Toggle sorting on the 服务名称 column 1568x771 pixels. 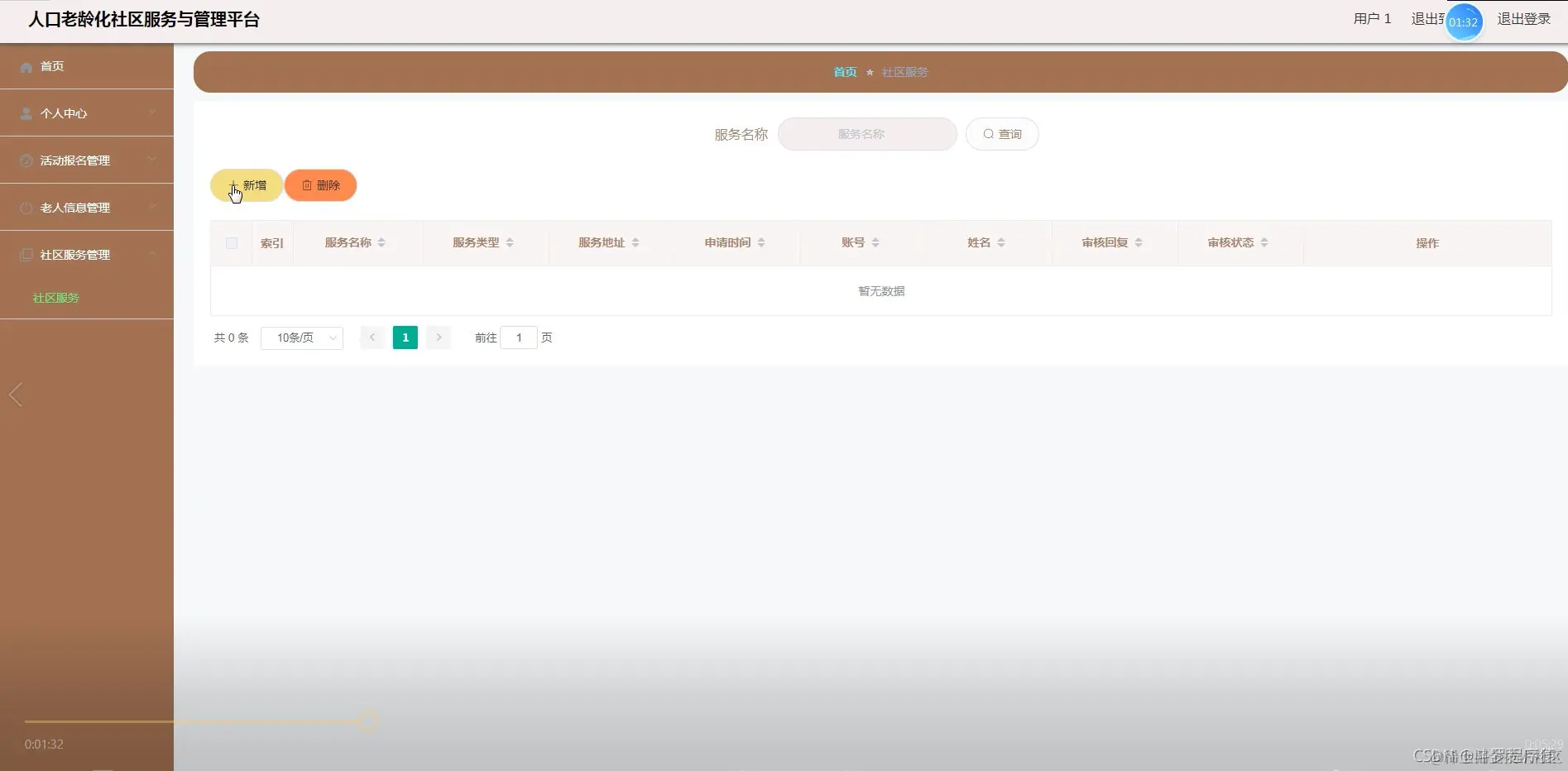coord(382,242)
